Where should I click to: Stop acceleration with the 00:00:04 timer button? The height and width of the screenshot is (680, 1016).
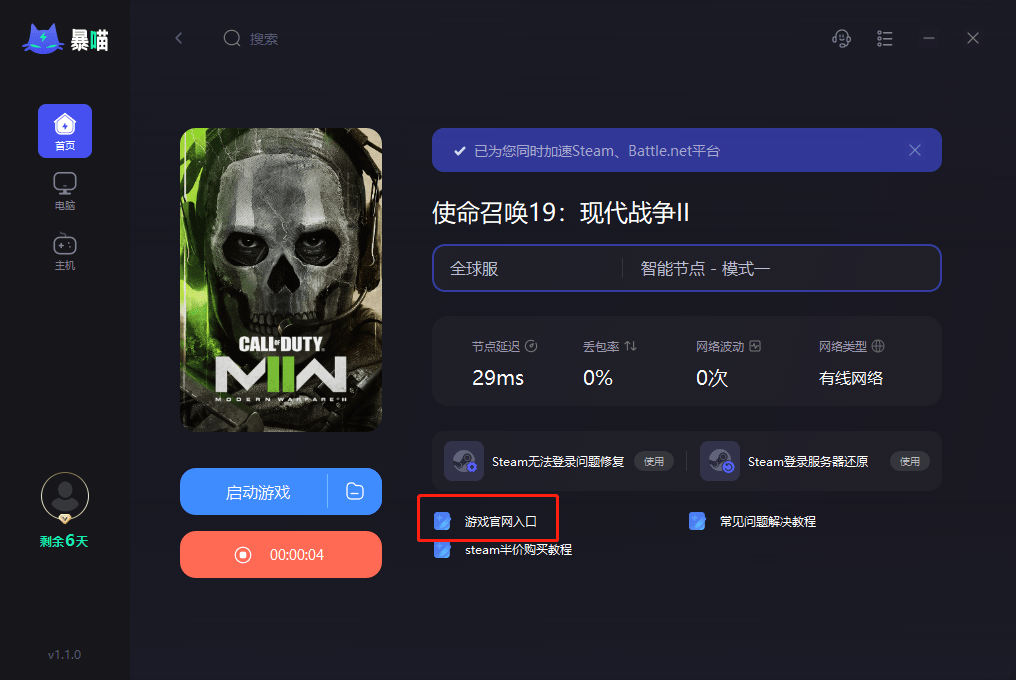(281, 555)
